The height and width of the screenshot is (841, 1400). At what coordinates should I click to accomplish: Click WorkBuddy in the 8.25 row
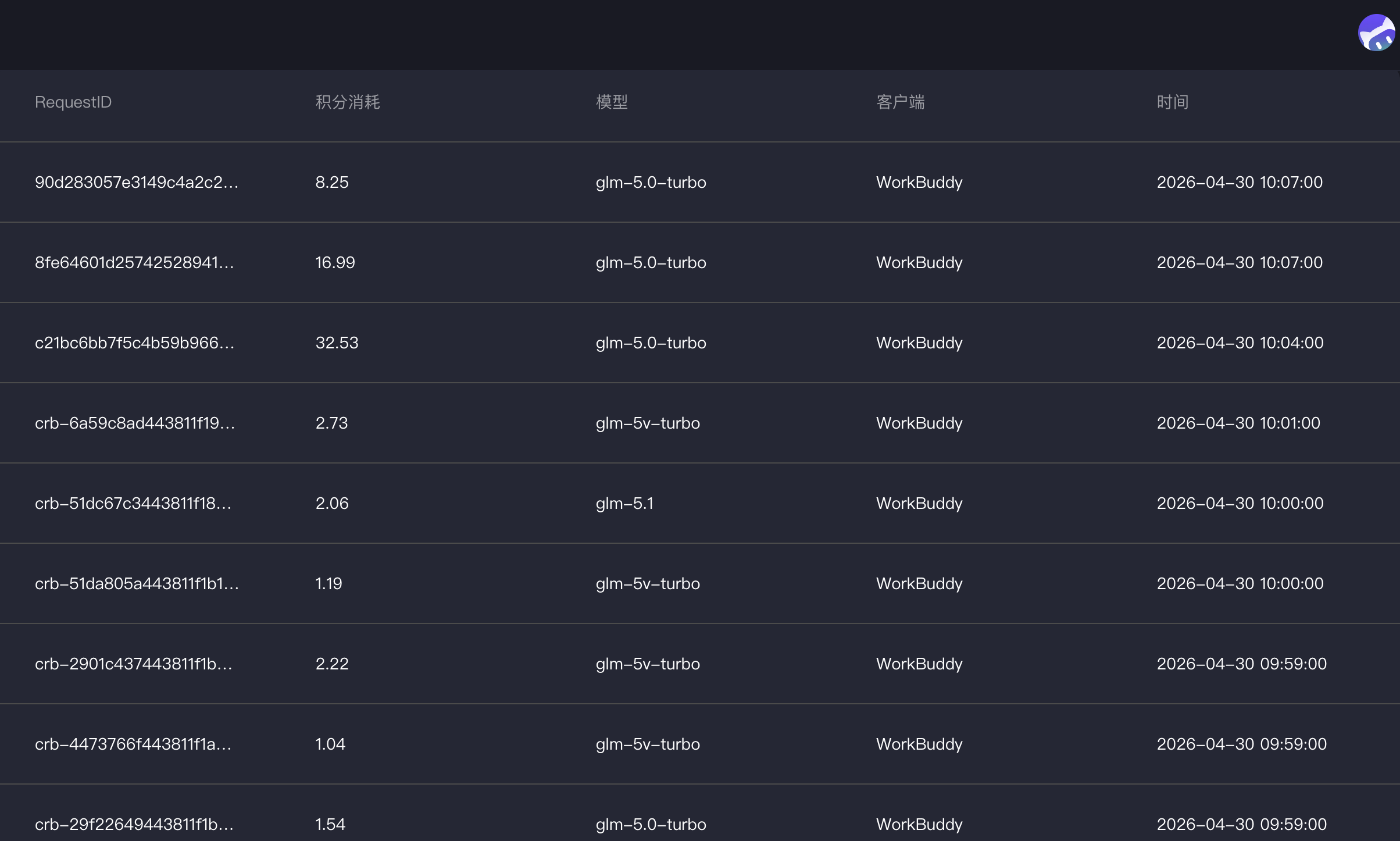pyautogui.click(x=919, y=183)
